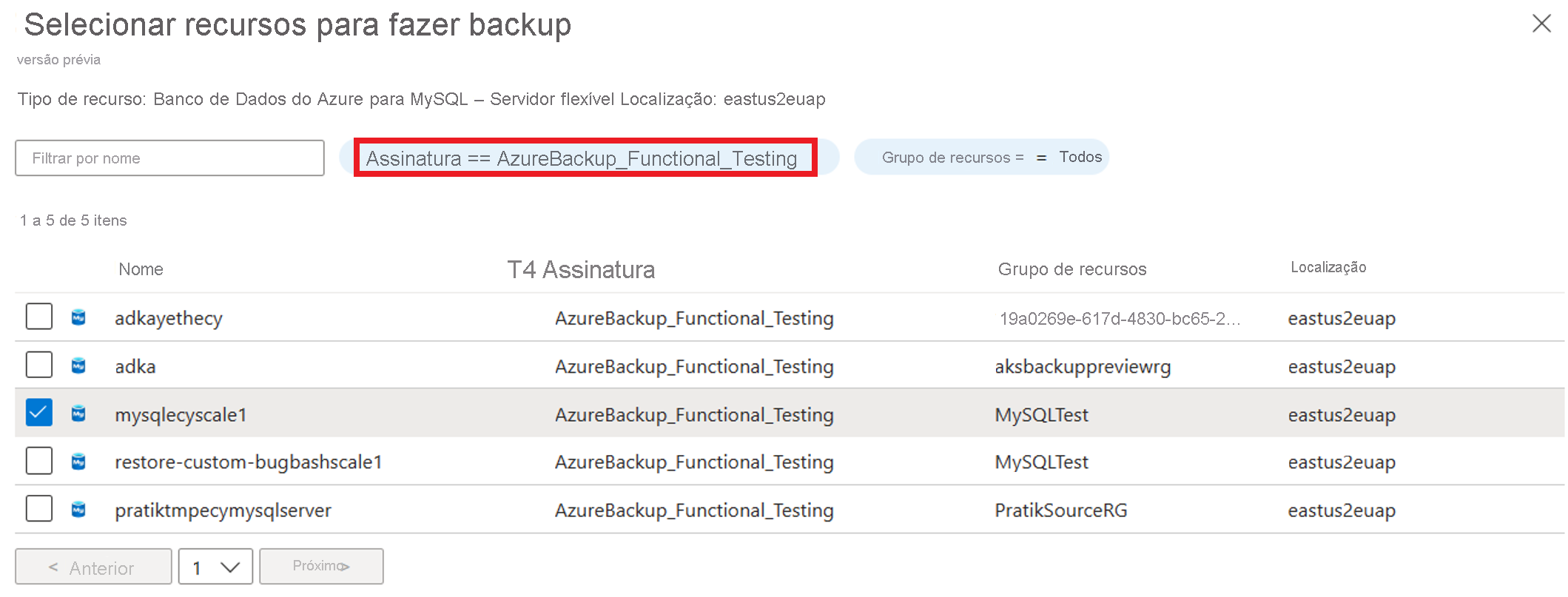Click the MySQL icon next to pratiktmpecymysqlserver
This screenshot has height=597, width=1568.
(x=78, y=510)
